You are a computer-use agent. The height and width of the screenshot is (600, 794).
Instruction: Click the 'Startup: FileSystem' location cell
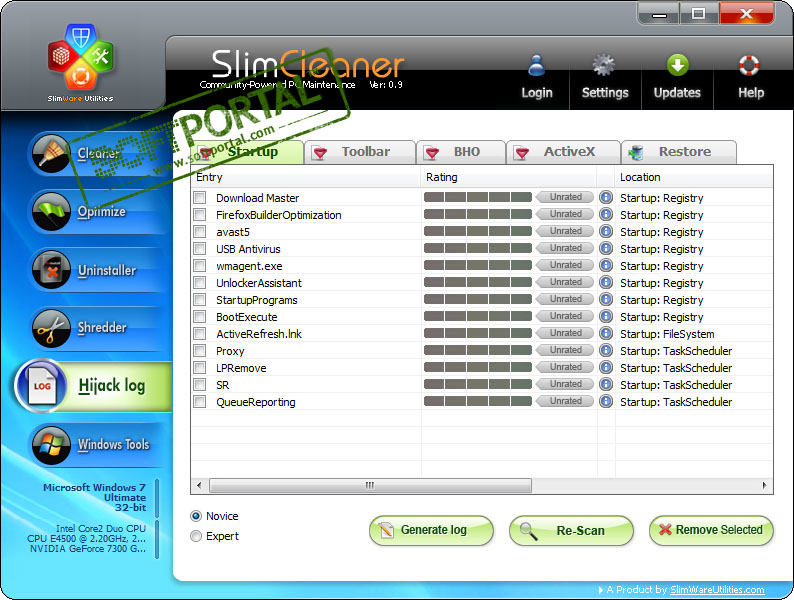click(x=667, y=334)
